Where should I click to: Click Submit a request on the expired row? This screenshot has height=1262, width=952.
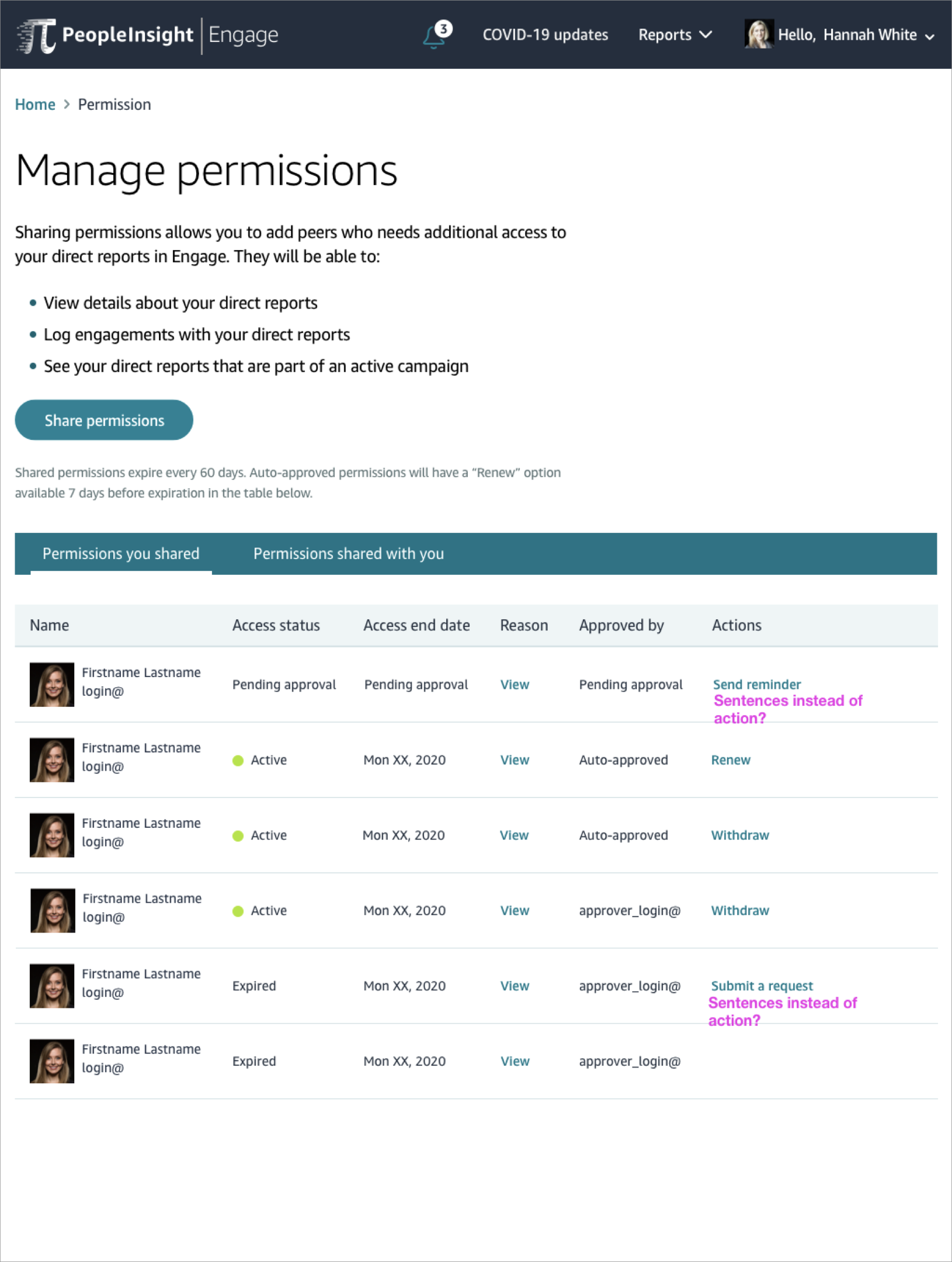pyautogui.click(x=762, y=986)
